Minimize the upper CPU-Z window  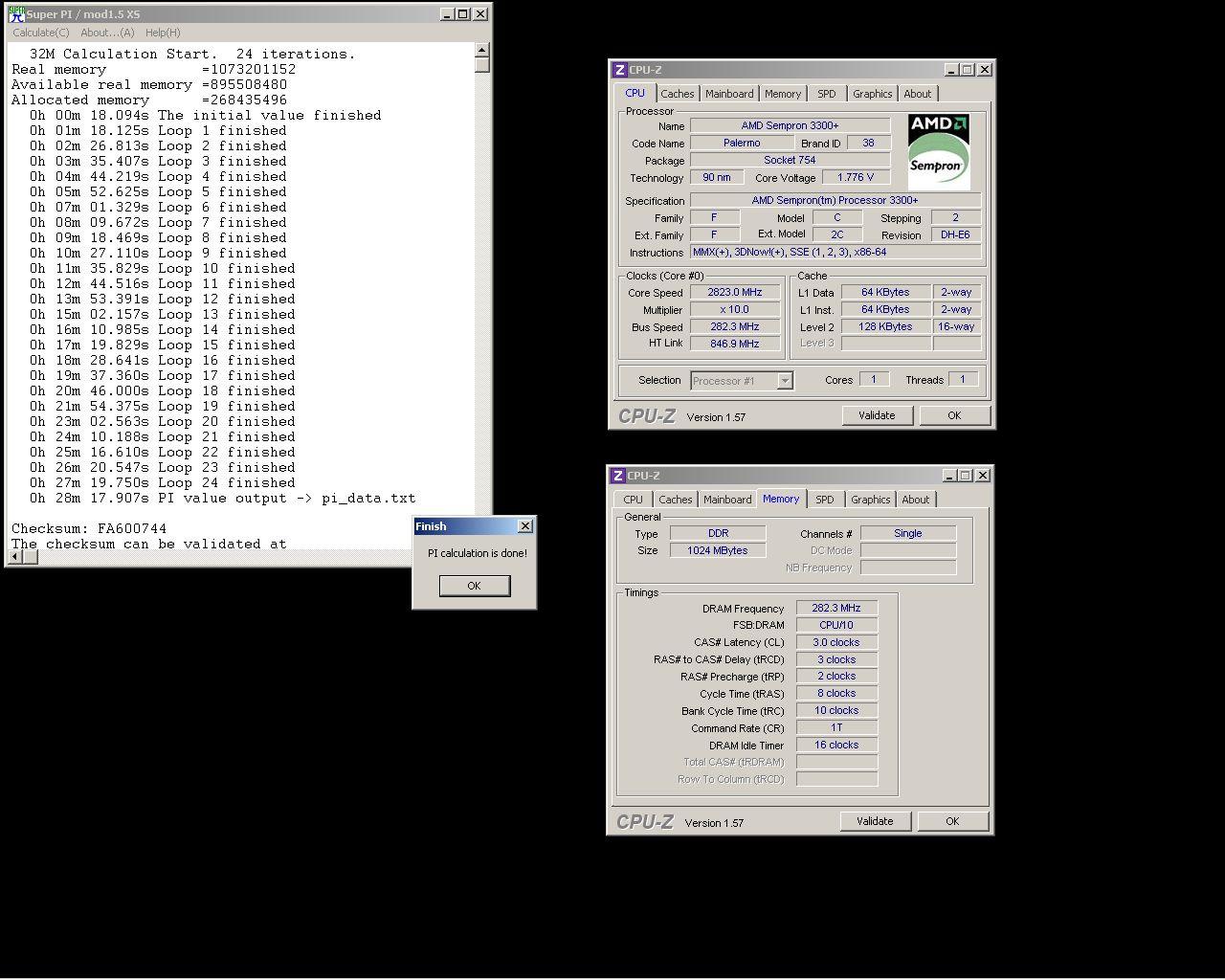click(x=951, y=70)
